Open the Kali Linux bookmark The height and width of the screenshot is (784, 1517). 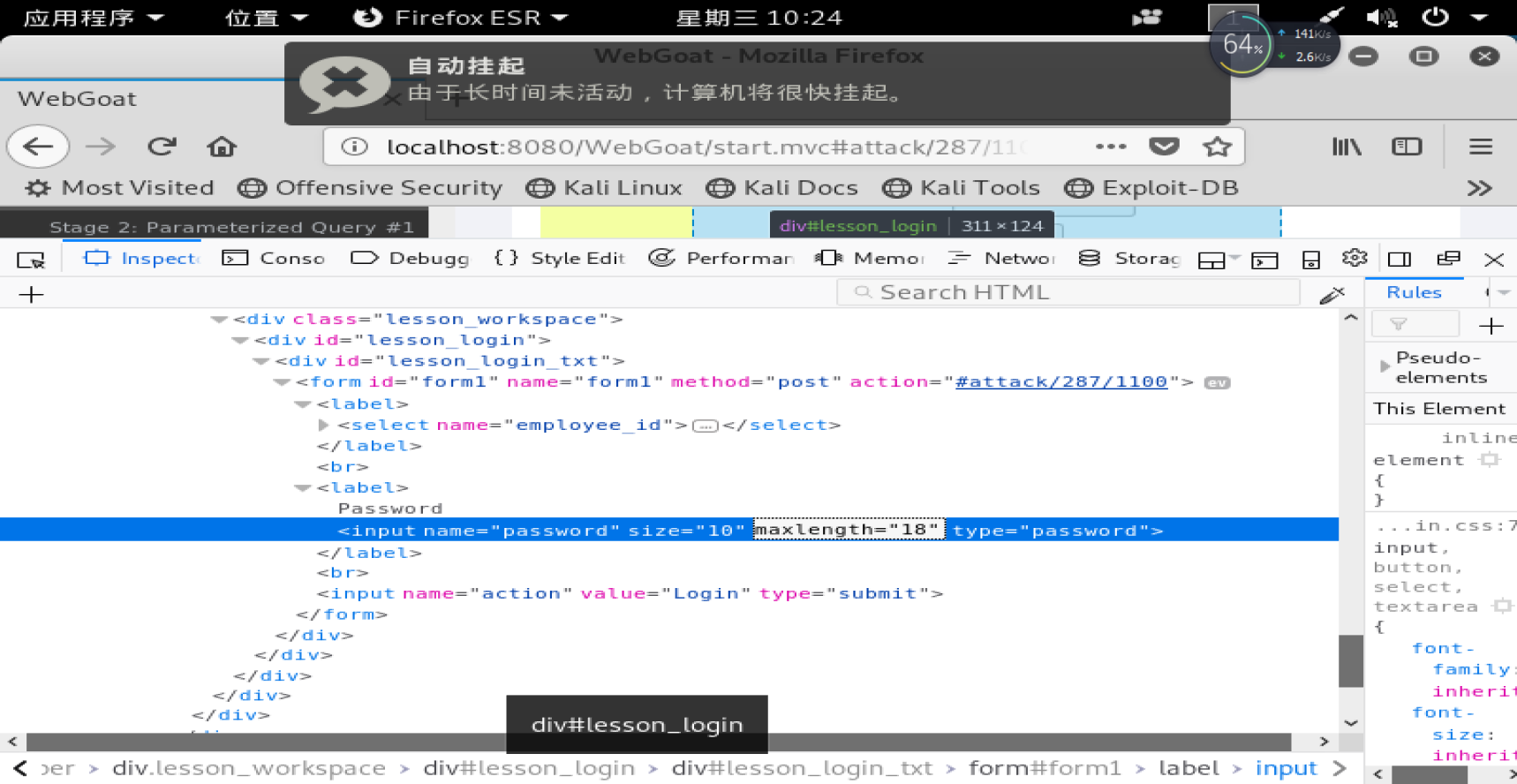[x=604, y=188]
